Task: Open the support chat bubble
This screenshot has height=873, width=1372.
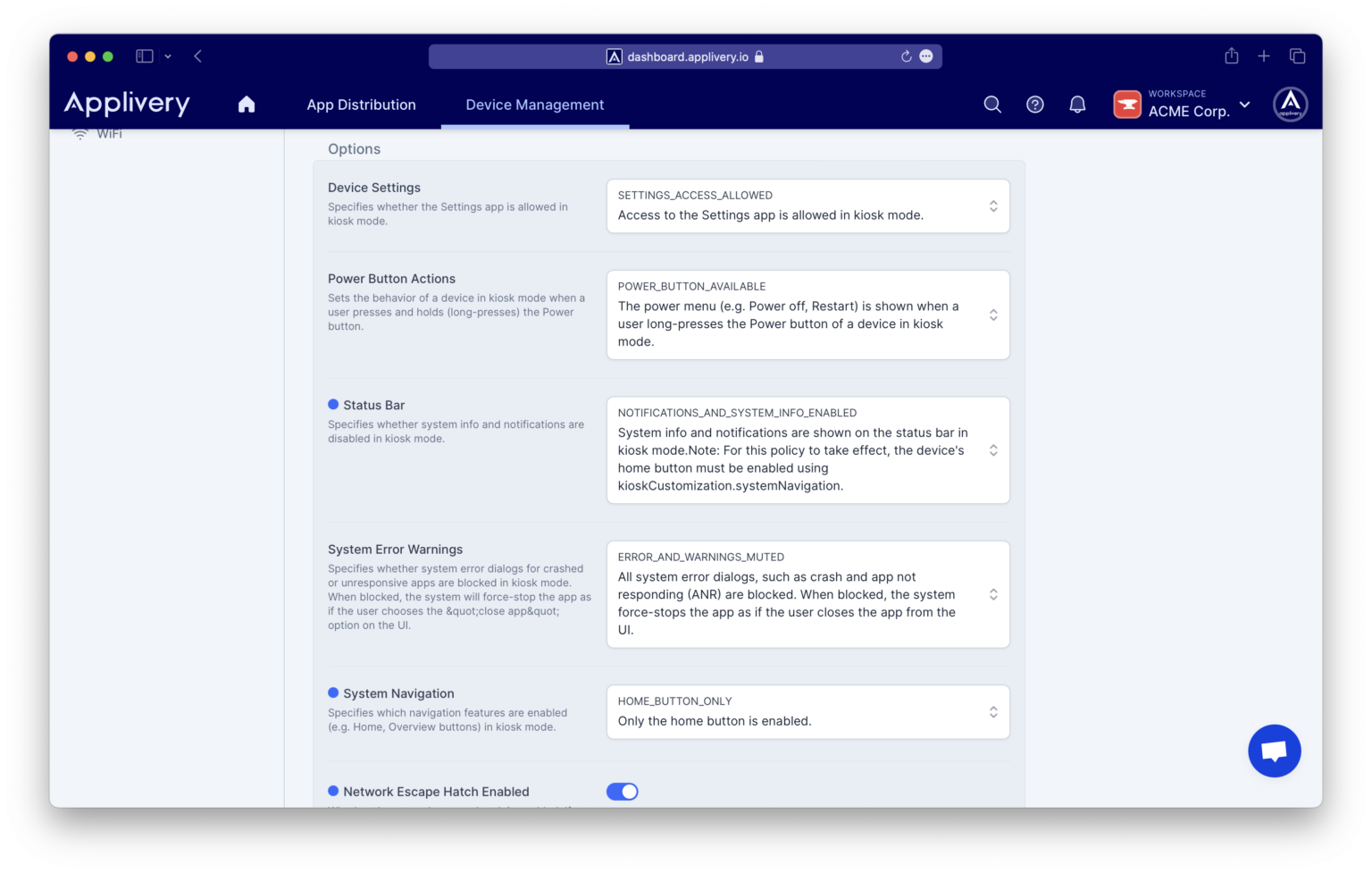Action: [1274, 751]
